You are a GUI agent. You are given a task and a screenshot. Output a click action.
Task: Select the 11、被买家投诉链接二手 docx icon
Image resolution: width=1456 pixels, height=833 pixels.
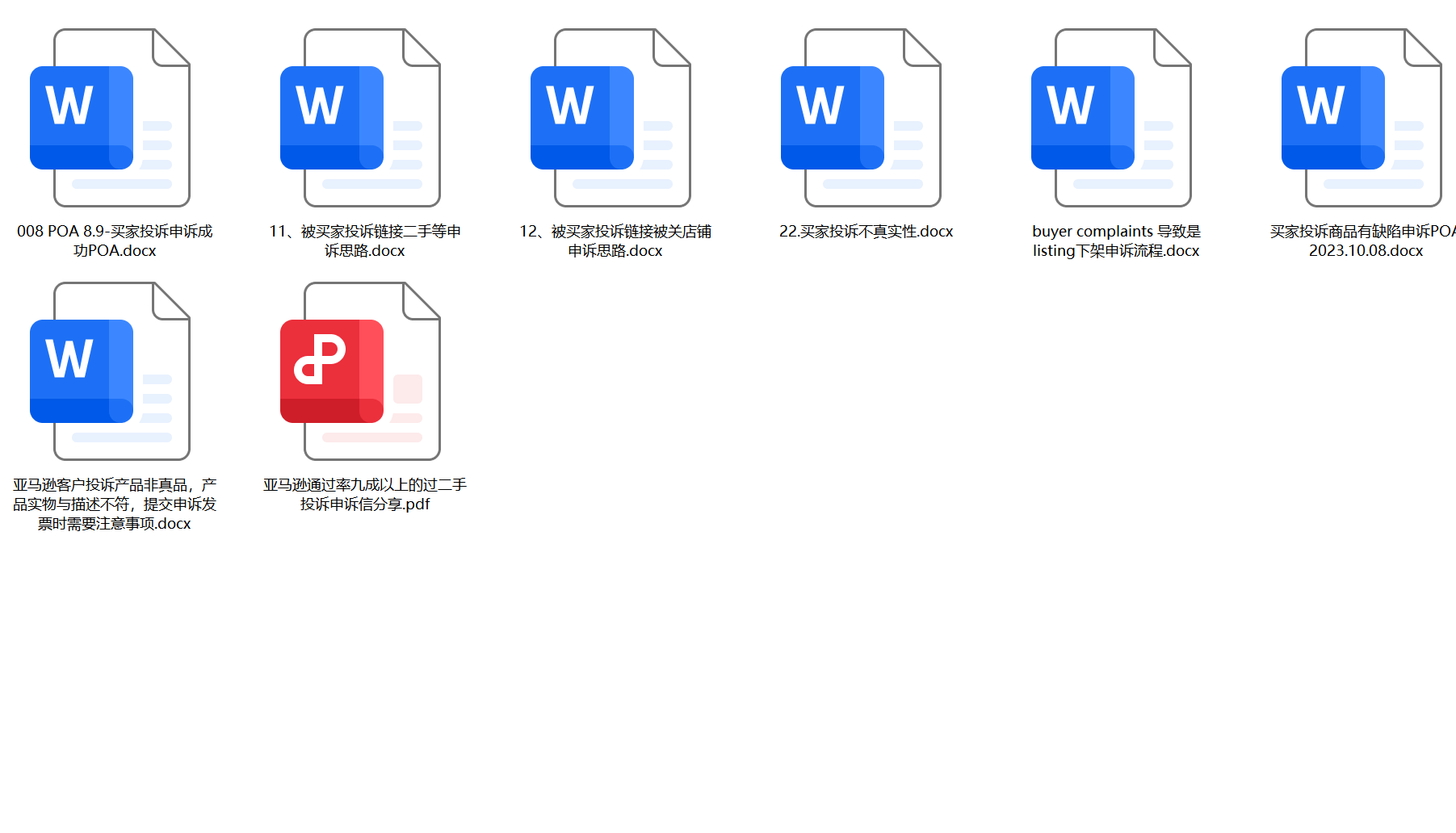tap(365, 118)
